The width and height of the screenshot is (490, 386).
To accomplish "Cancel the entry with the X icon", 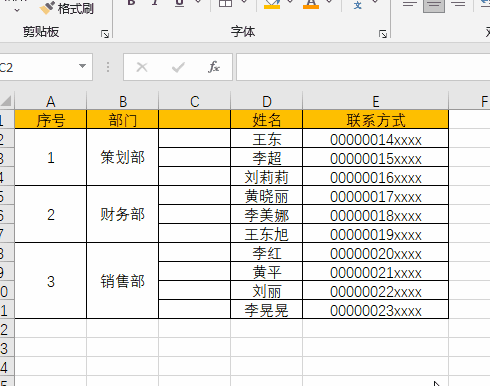I will point(142,67).
